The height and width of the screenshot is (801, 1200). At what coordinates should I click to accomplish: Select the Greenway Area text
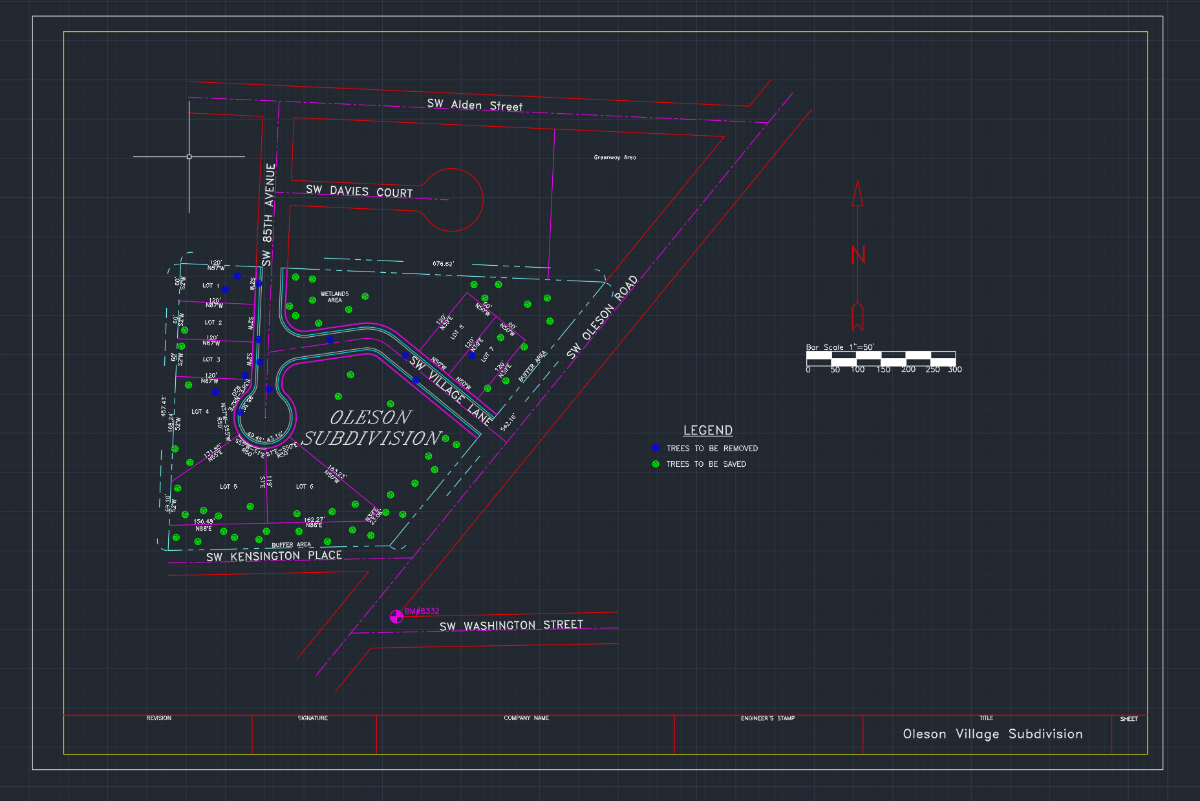click(615, 157)
